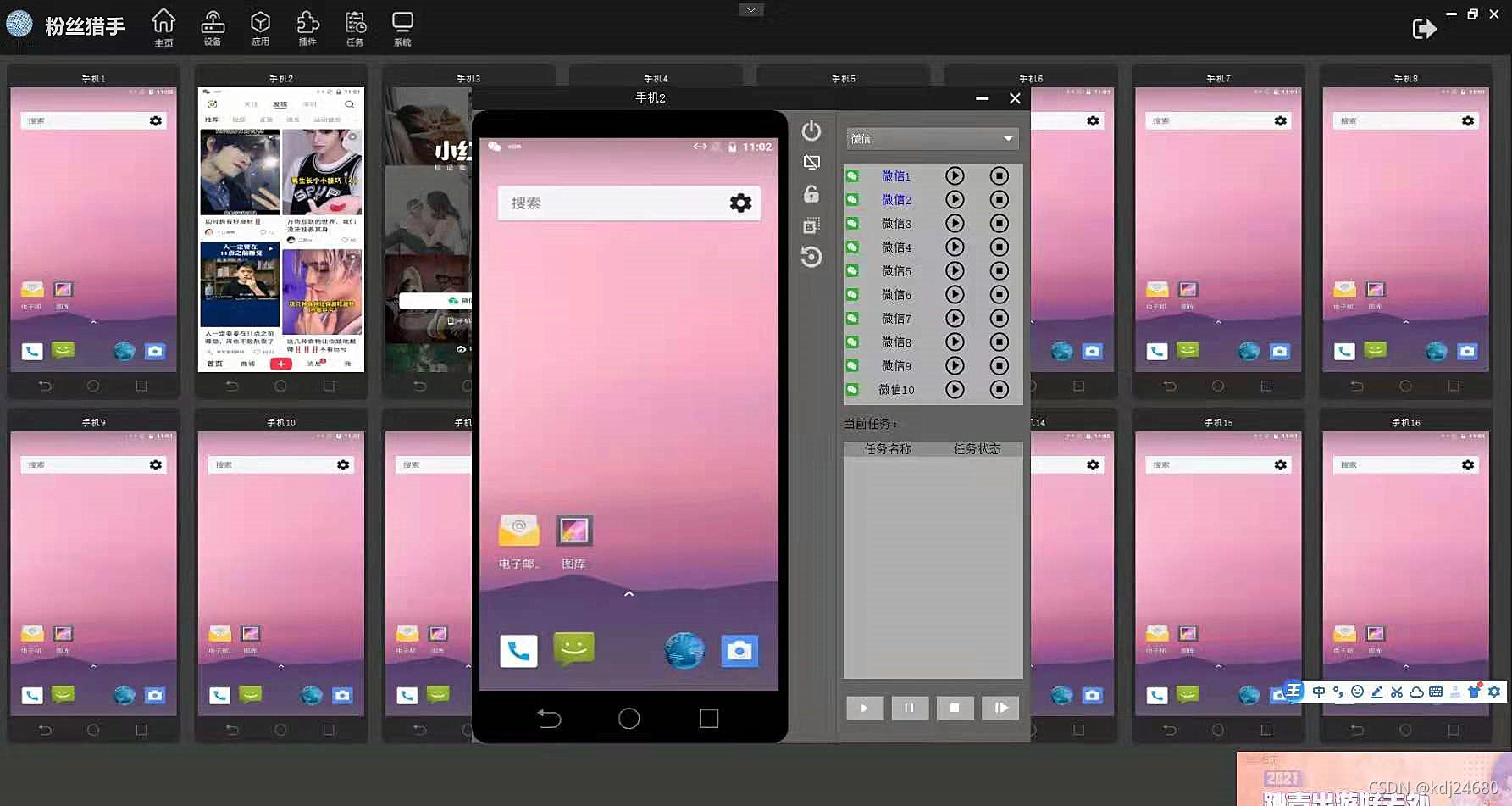The height and width of the screenshot is (806, 1512).
Task: Open the 插件 plugins tab
Action: 307,27
